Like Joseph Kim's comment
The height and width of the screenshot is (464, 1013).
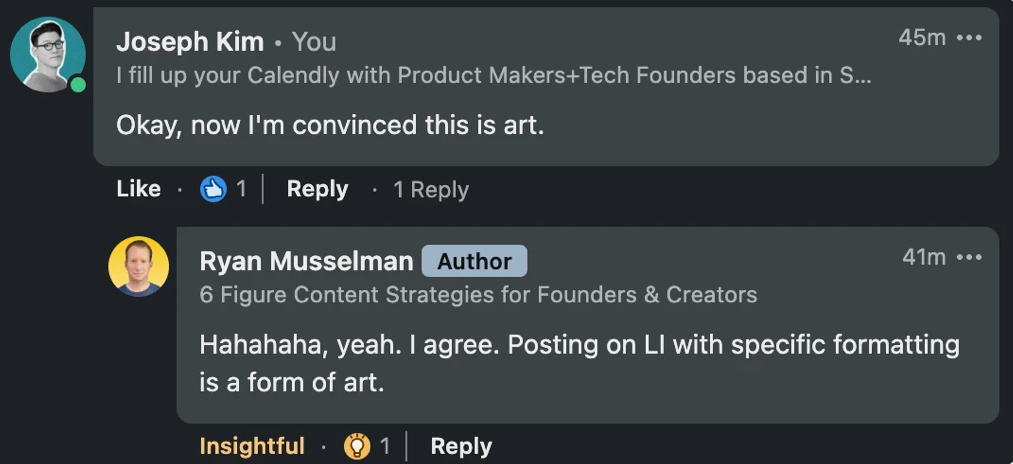138,189
